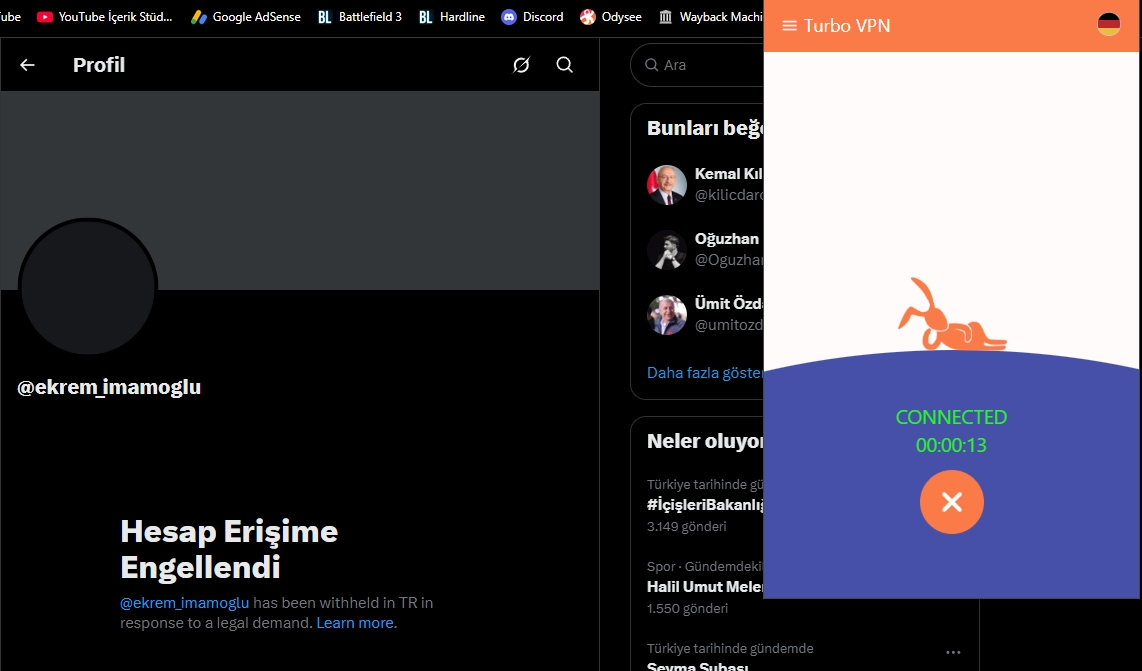Click the Learn more link
1142x671 pixels.
(x=355, y=623)
